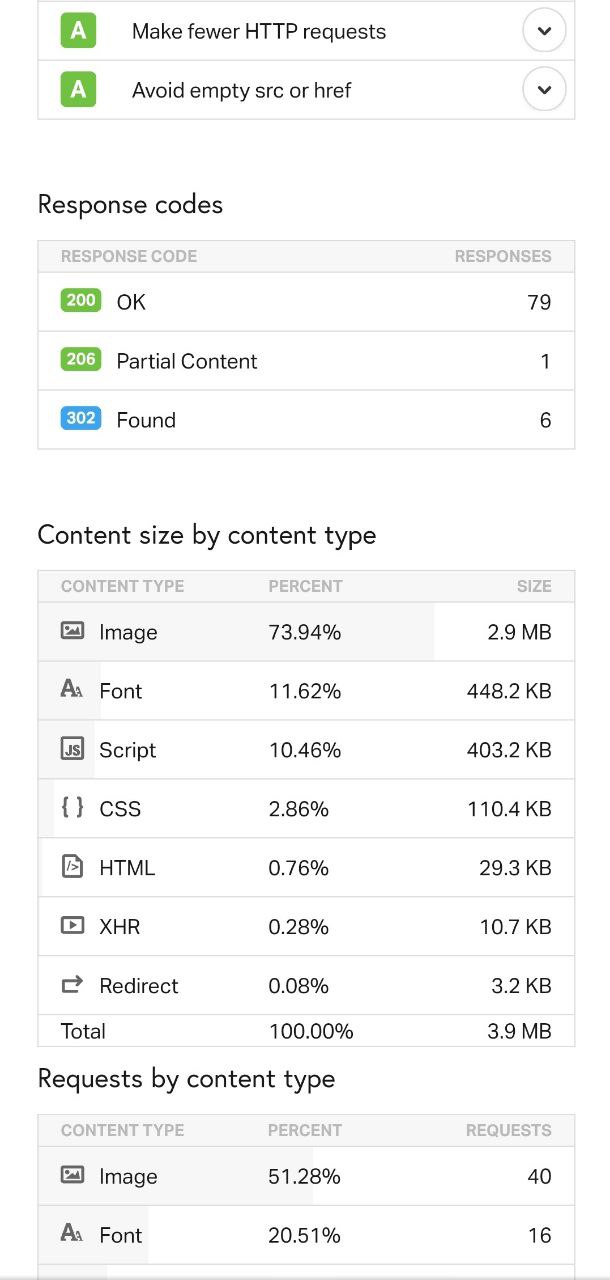Click the Redirect arrow icon

pos(72,985)
